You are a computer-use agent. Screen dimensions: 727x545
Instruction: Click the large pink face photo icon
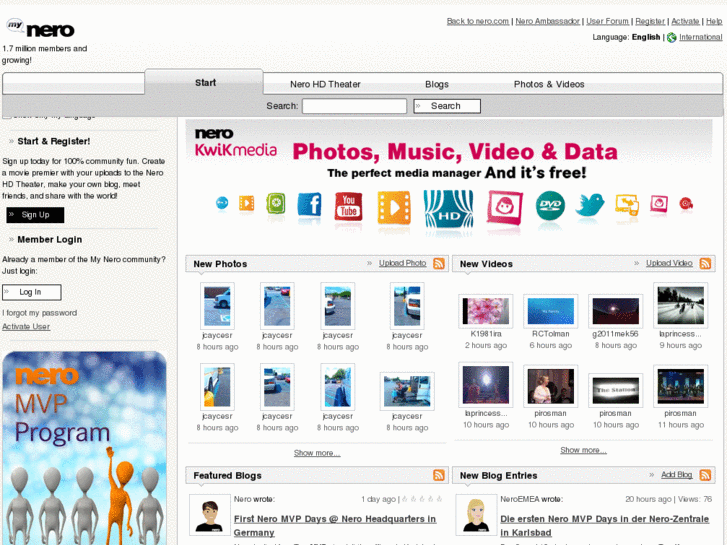pyautogui.click(x=505, y=207)
